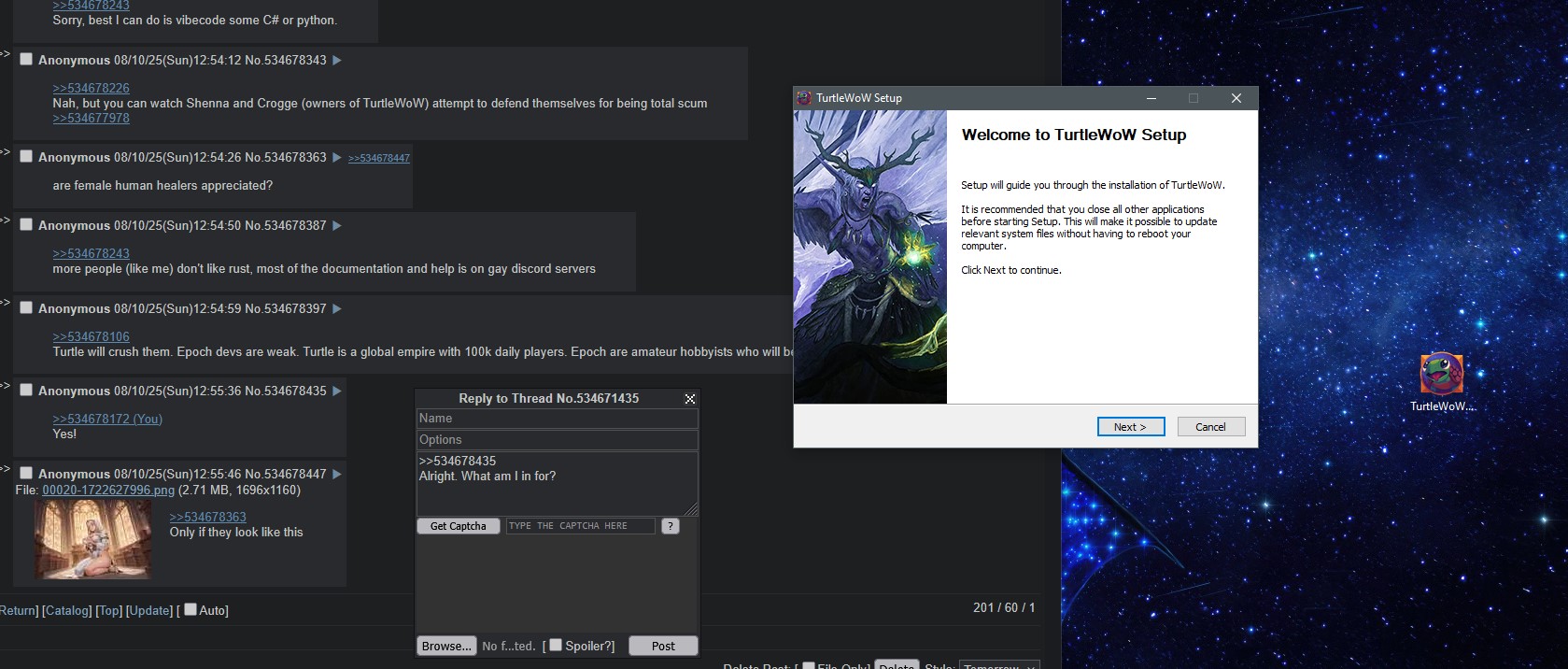Open post menu arrow for No.534678447
This screenshot has height=669, width=1568.
[x=337, y=474]
